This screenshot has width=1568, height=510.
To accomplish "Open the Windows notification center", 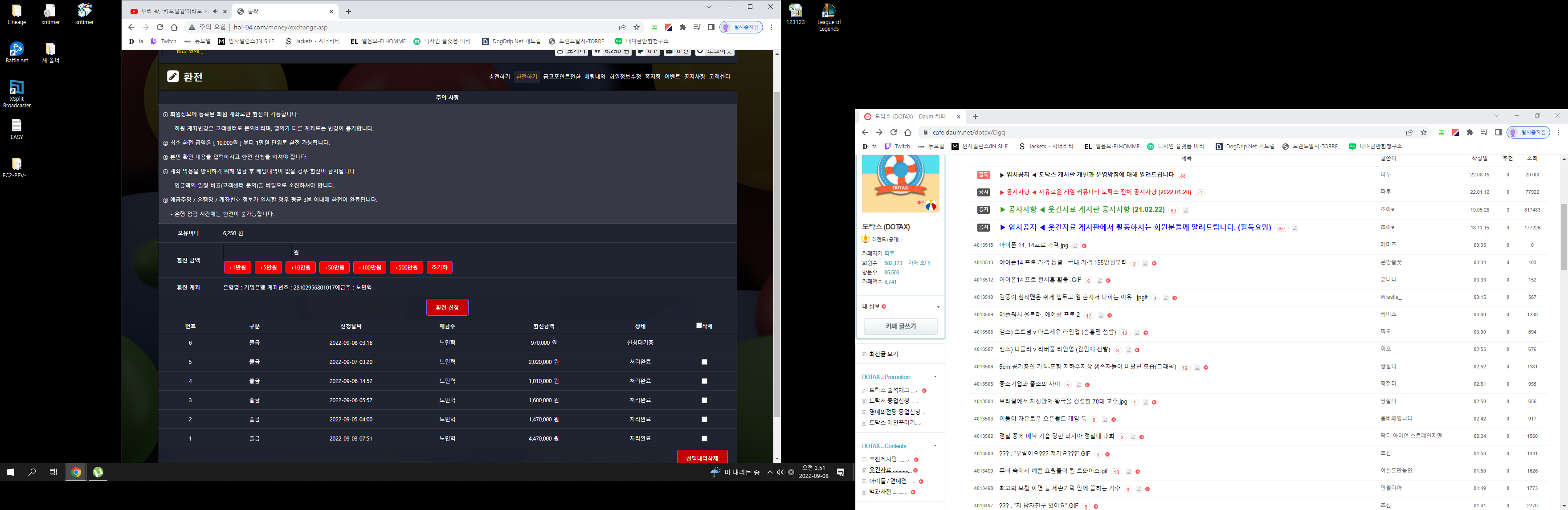I will point(841,472).
